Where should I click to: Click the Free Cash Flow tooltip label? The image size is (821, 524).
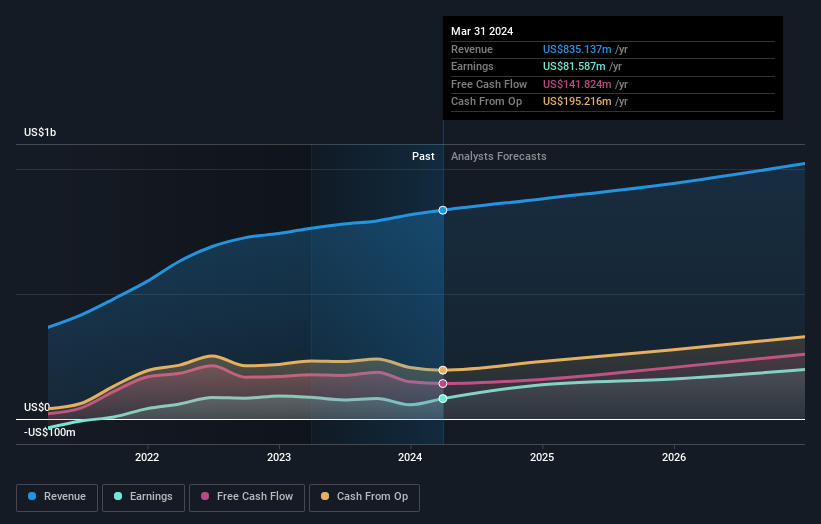point(489,84)
